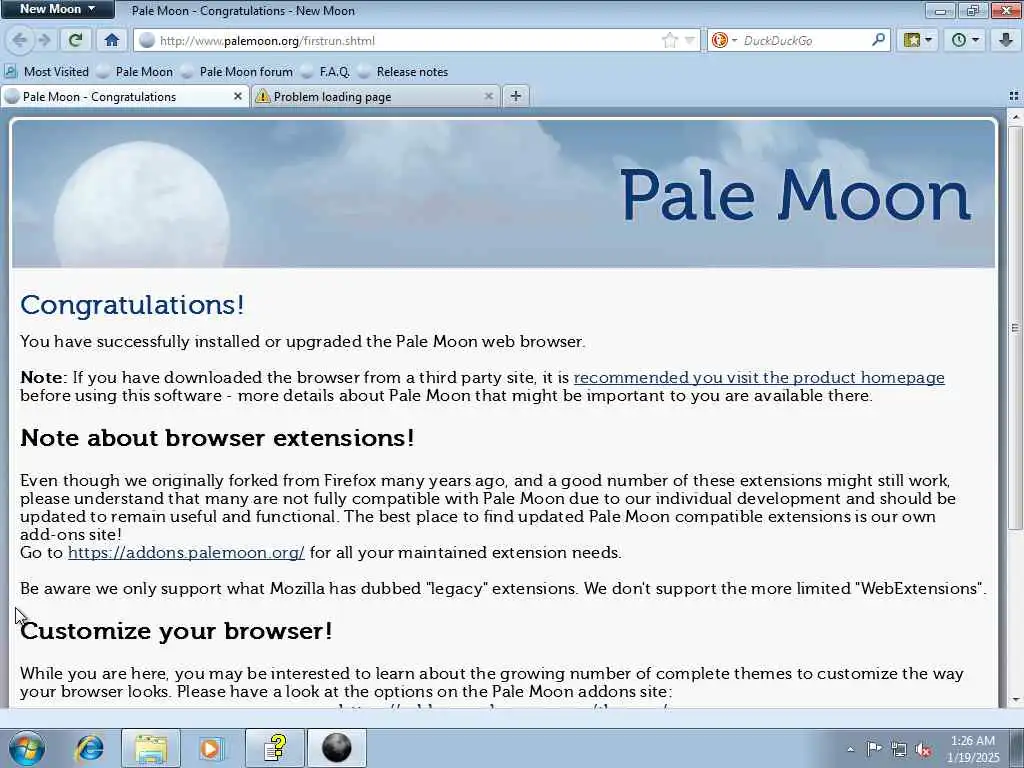Open the network status tray icon
The image size is (1024, 768).
pyautogui.click(x=899, y=749)
